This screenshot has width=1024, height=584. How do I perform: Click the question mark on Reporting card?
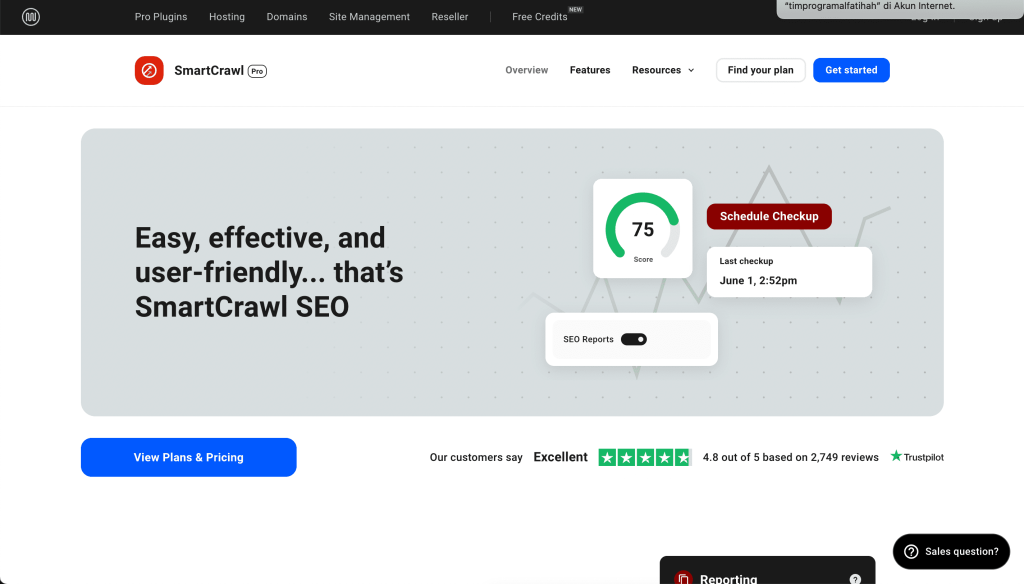click(x=855, y=578)
